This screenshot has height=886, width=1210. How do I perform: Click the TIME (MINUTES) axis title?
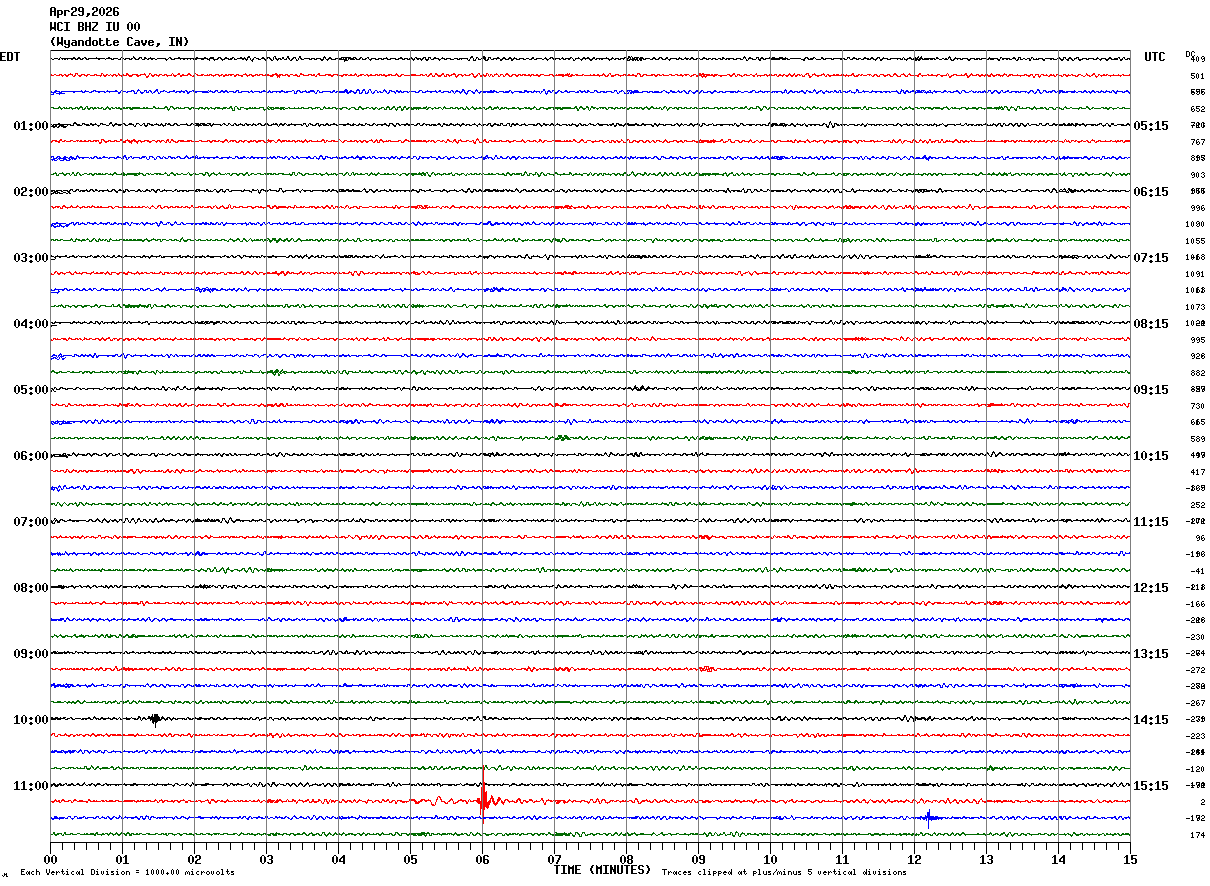(603, 870)
